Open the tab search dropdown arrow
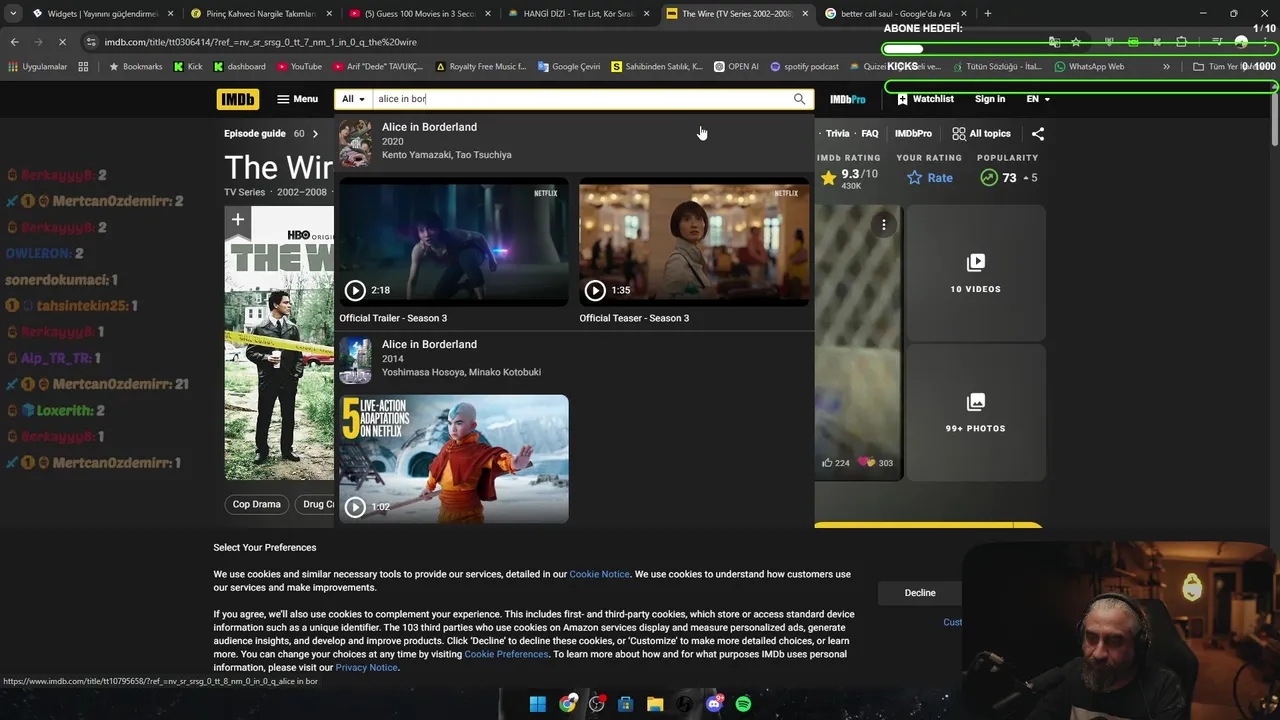This screenshot has height=720, width=1280. (x=12, y=13)
